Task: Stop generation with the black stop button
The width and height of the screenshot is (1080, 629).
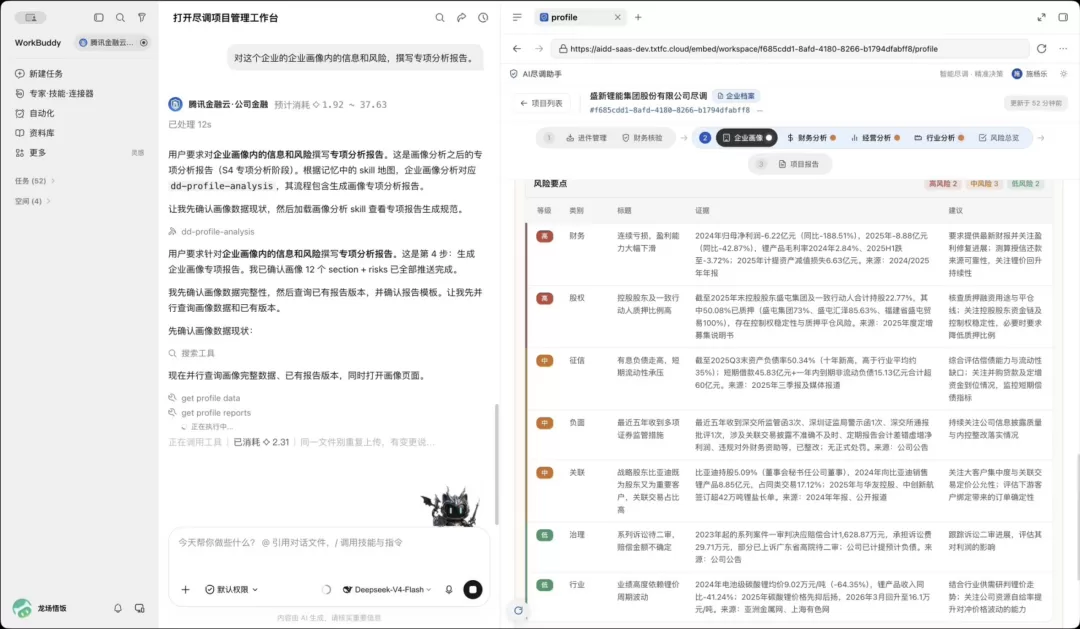Action: tap(472, 590)
